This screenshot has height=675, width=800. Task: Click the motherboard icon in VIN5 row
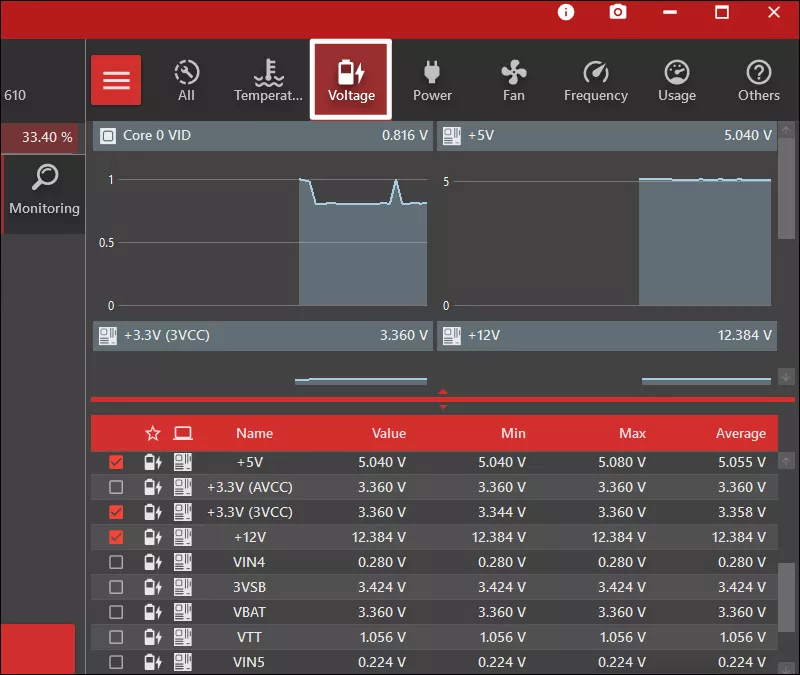click(183, 662)
